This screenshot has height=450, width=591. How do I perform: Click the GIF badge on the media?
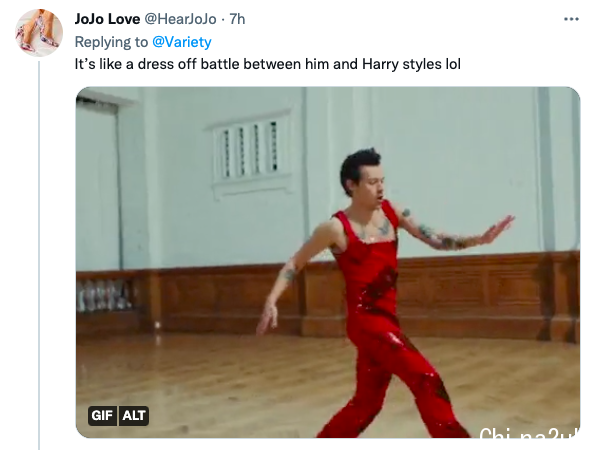pos(102,416)
